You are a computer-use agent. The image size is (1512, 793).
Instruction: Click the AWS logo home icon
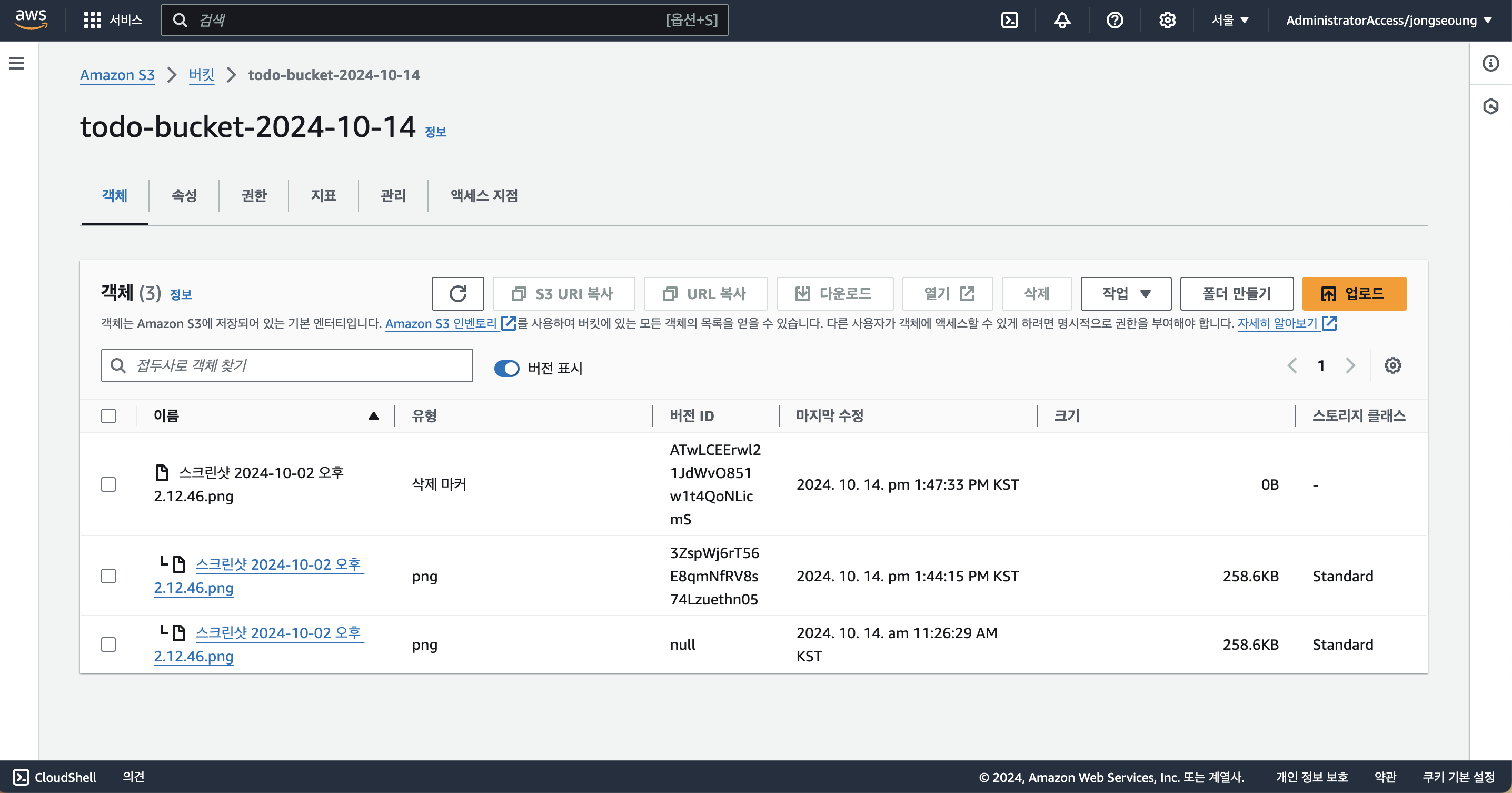(31, 19)
